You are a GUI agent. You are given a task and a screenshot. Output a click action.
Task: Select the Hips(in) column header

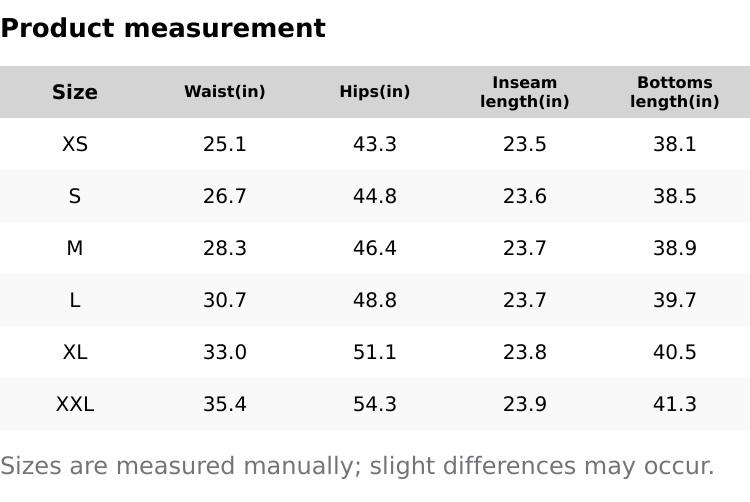(x=375, y=92)
